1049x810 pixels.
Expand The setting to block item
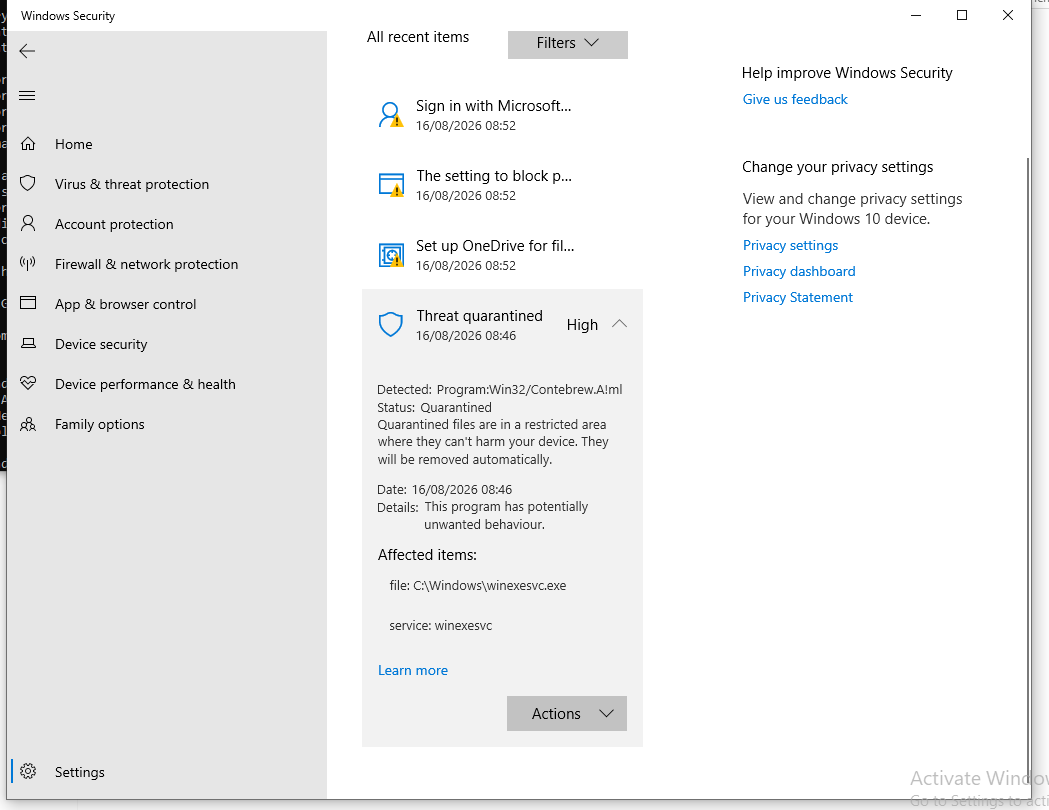pyautogui.click(x=502, y=185)
